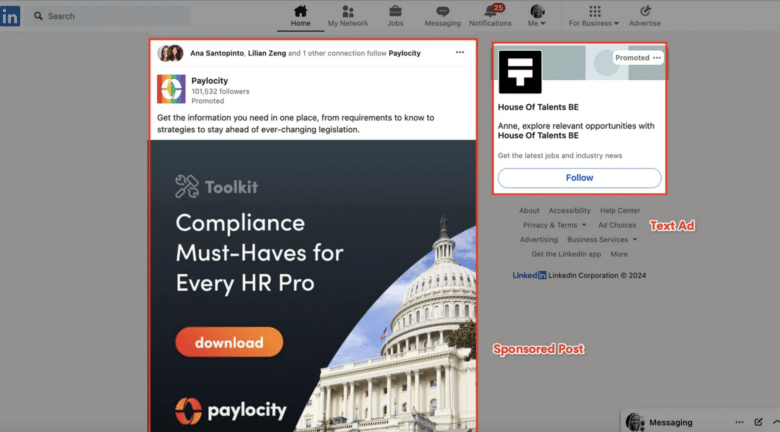Follow House Of Talents BE
The height and width of the screenshot is (432, 780).
(579, 178)
